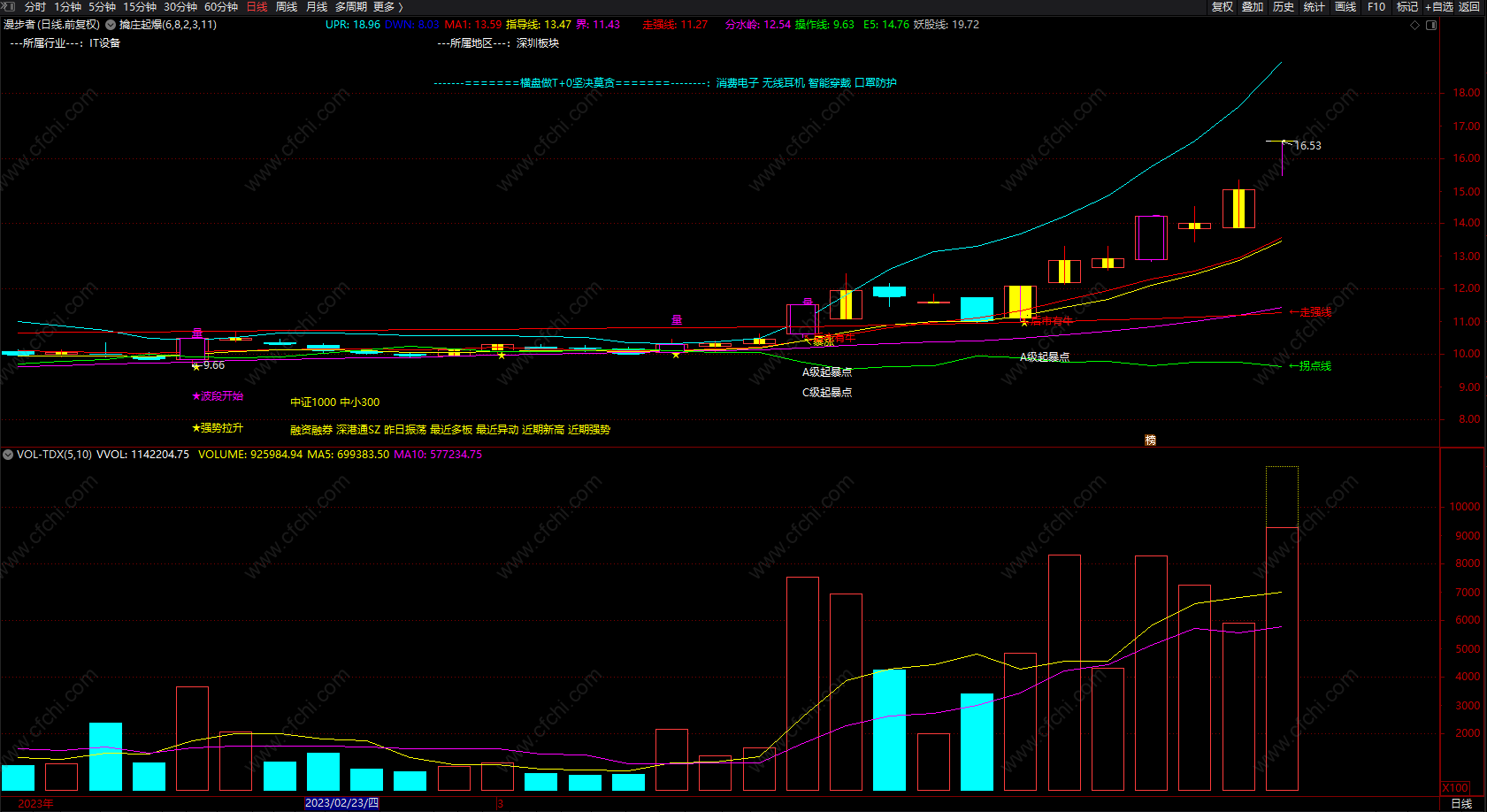
Task: Click the ★强势拉升 signal label
Action: click(x=218, y=428)
